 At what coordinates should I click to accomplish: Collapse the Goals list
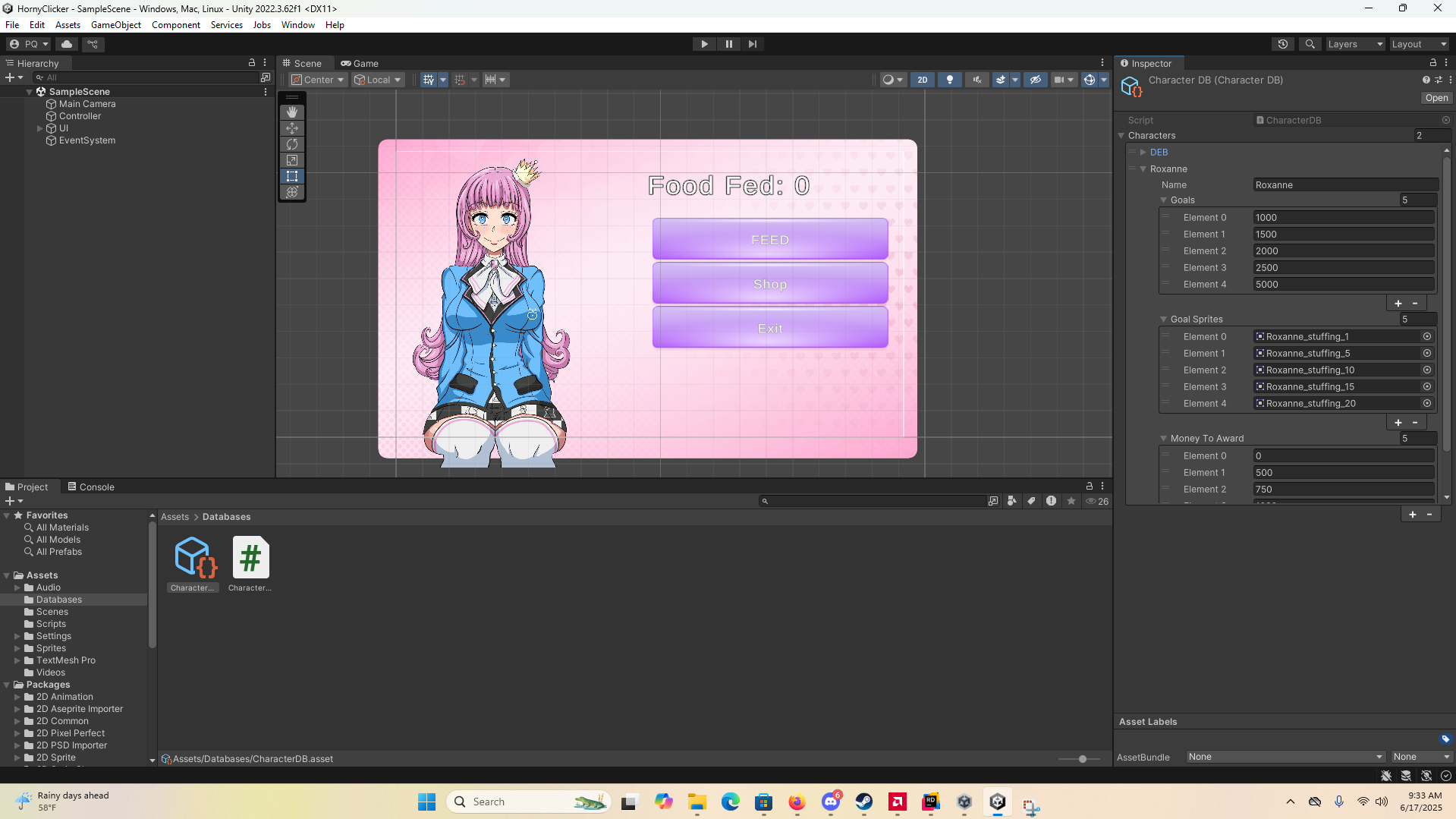click(1164, 200)
